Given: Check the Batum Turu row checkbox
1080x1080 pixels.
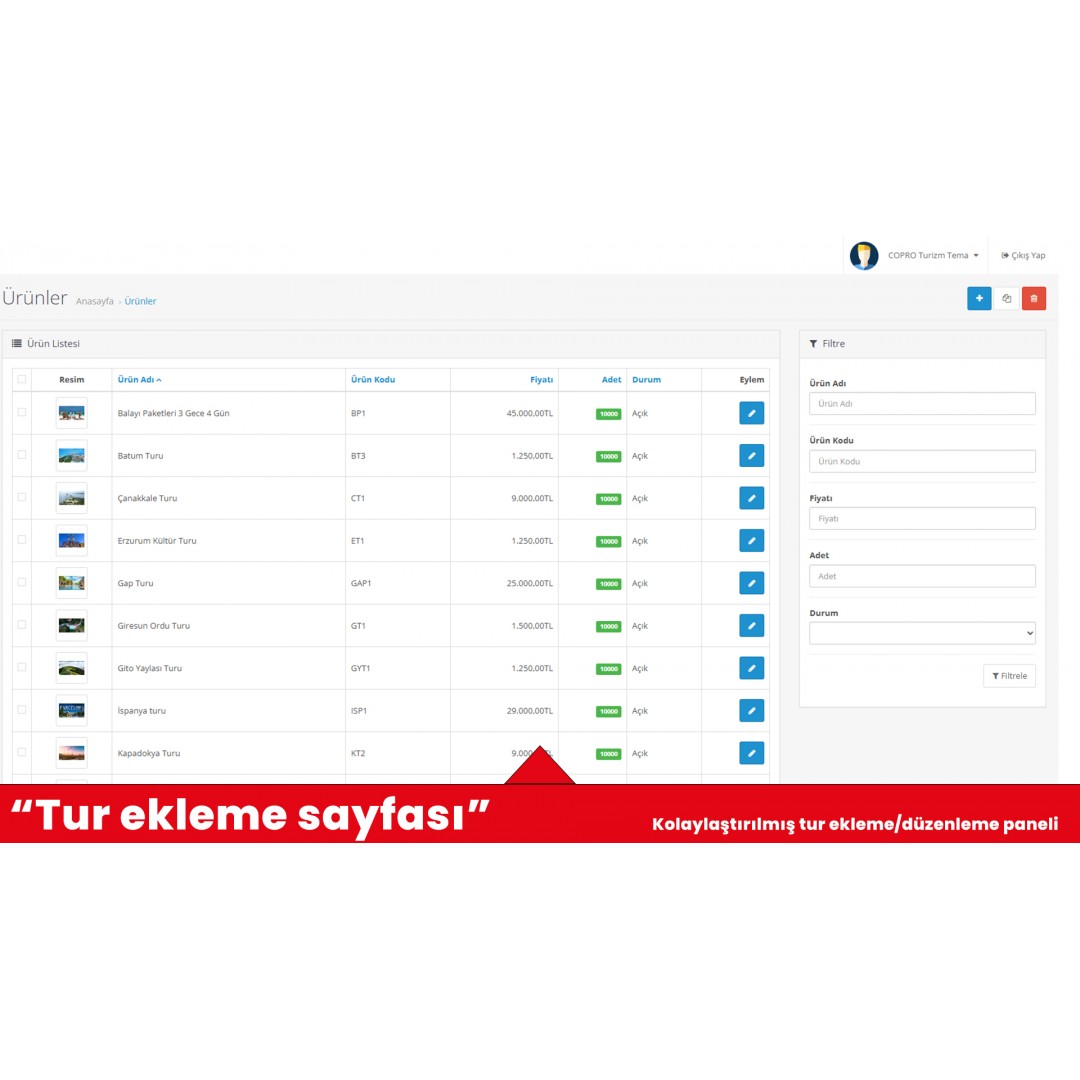Looking at the screenshot, I should click(22, 455).
